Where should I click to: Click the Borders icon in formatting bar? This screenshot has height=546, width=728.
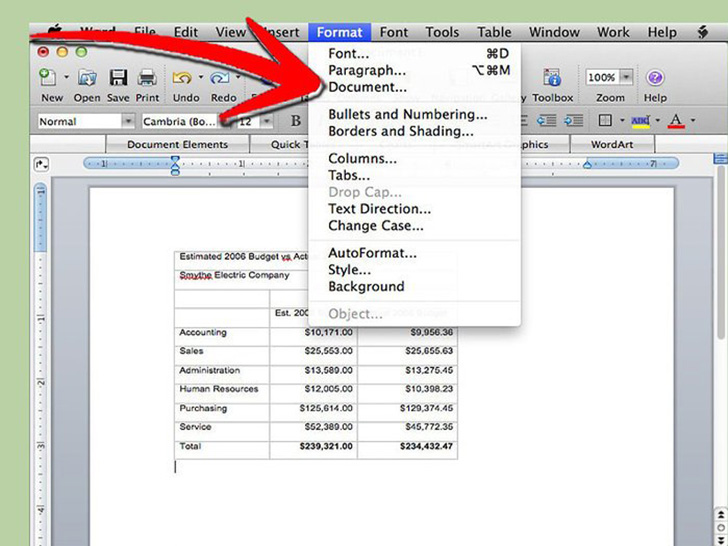605,121
